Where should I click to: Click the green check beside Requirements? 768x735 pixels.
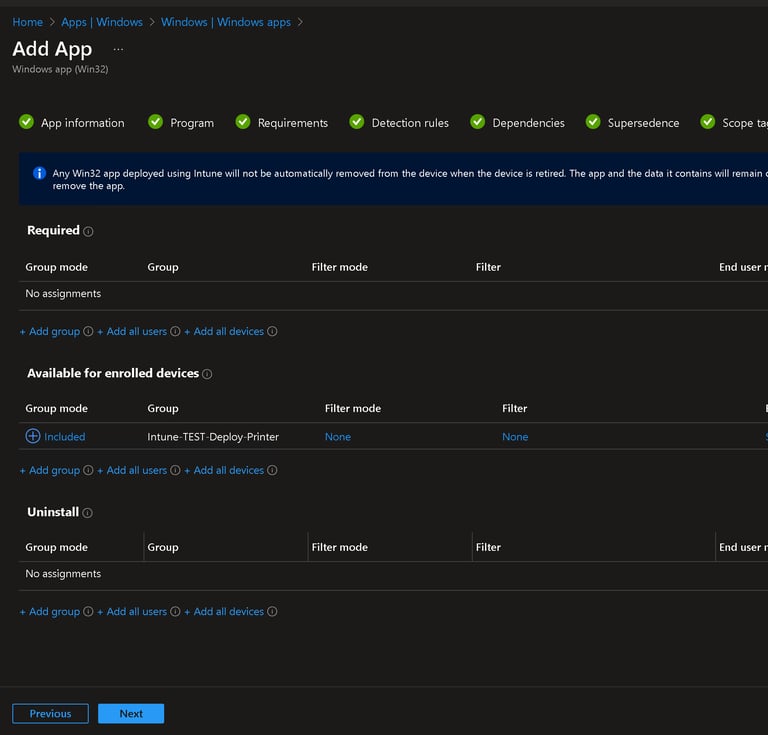(243, 121)
